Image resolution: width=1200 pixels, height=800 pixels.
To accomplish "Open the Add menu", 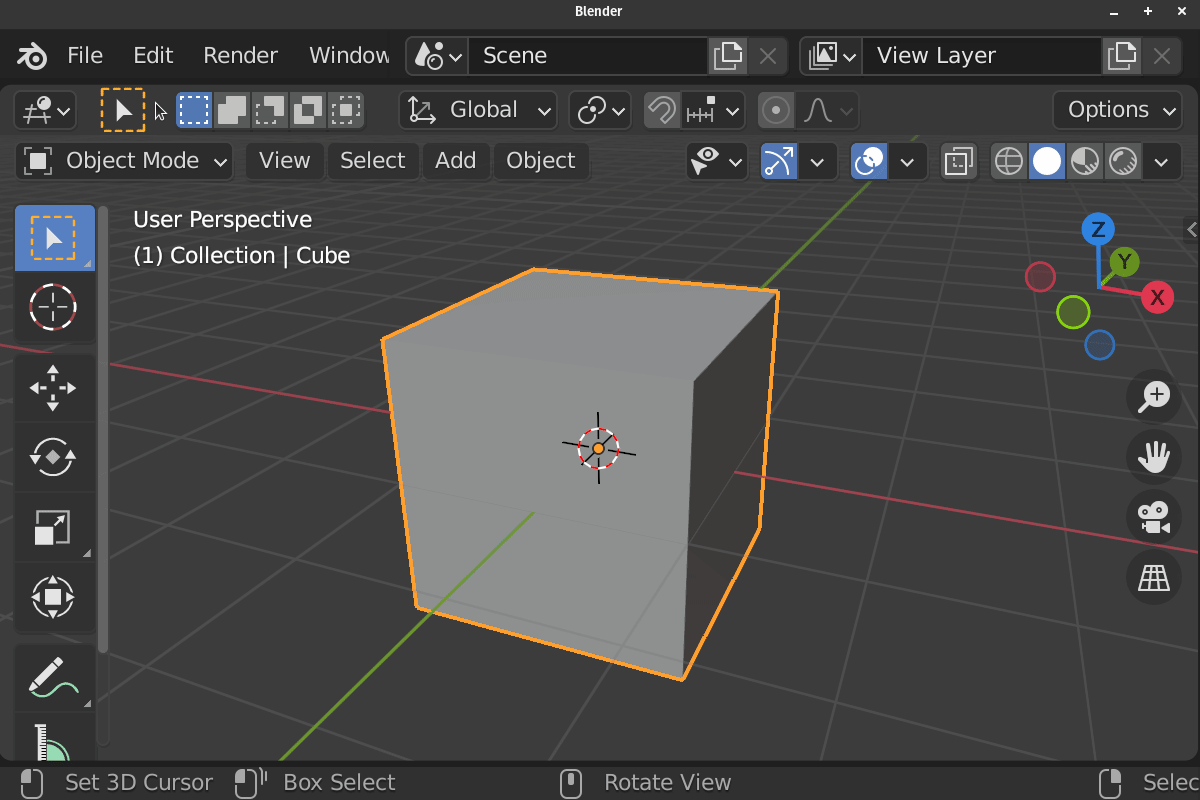I will tap(455, 161).
